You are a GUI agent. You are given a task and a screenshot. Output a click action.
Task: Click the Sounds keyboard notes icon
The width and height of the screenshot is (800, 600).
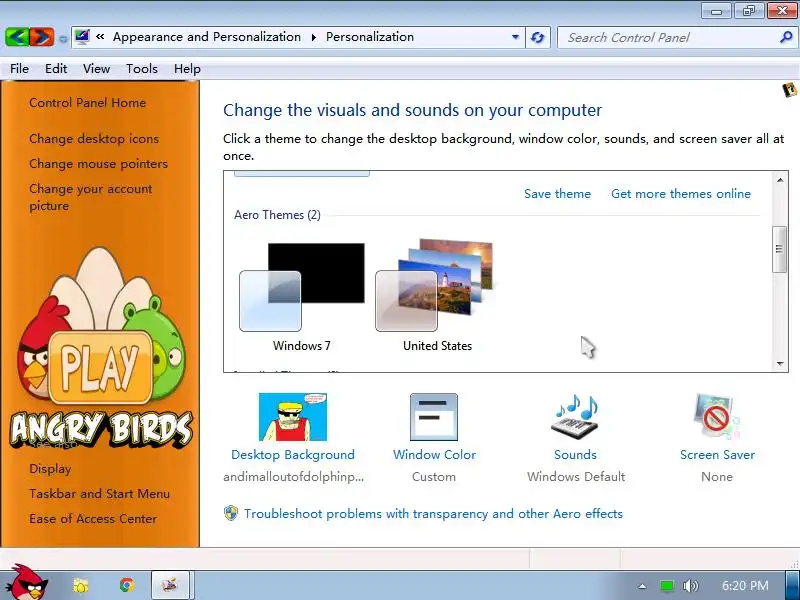pyautogui.click(x=576, y=416)
